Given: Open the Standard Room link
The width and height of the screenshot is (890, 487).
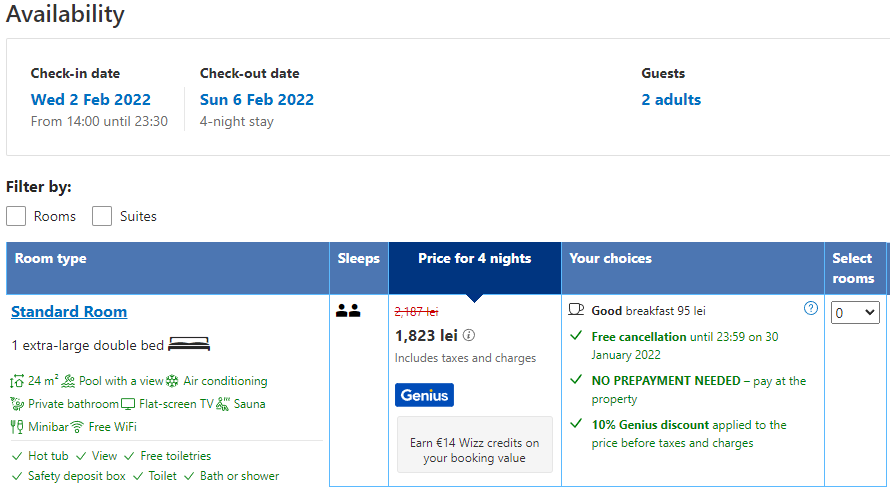Looking at the screenshot, I should [69, 312].
